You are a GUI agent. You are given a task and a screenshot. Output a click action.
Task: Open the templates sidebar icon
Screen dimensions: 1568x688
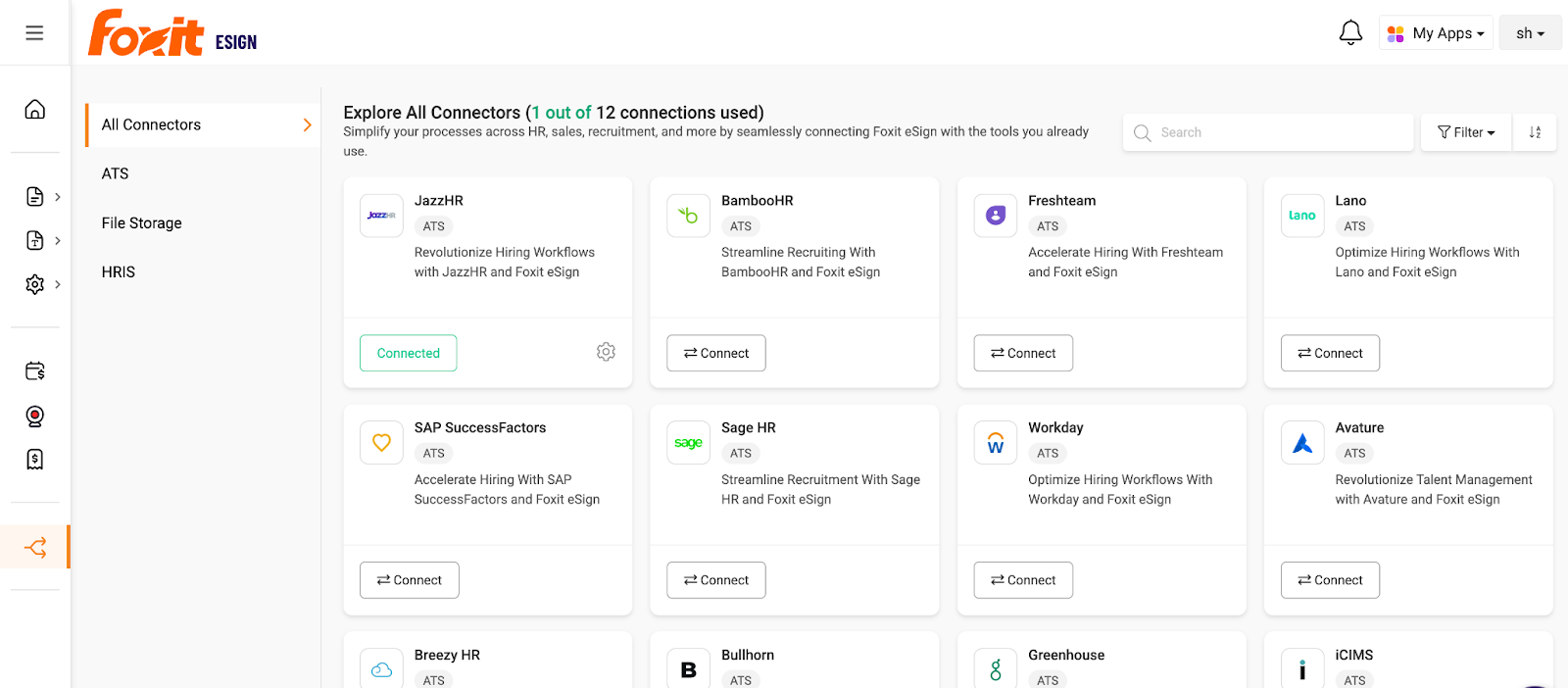pos(34,240)
